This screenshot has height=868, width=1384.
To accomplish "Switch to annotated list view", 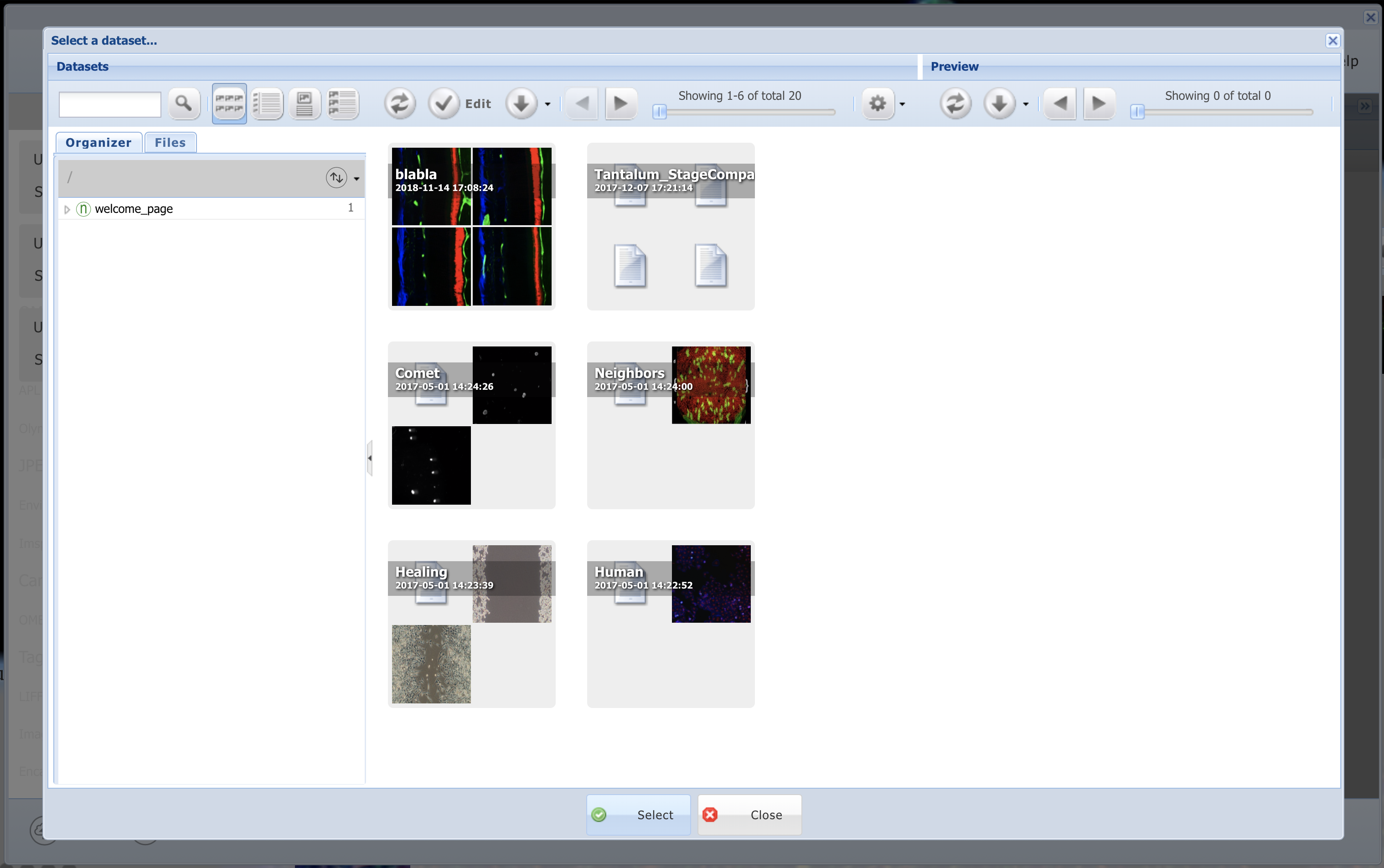I will tap(343, 104).
